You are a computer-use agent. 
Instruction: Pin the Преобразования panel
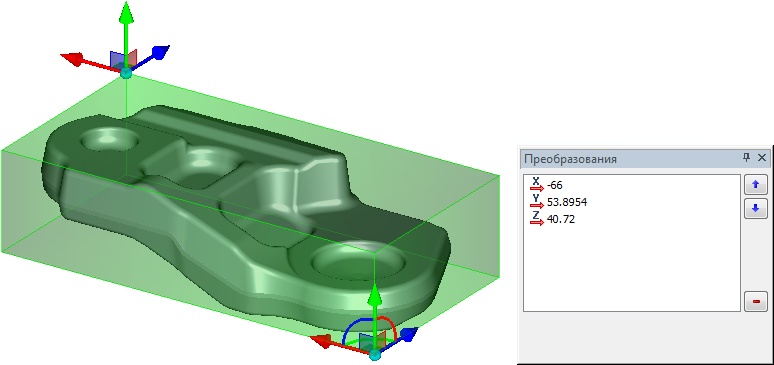coord(746,158)
